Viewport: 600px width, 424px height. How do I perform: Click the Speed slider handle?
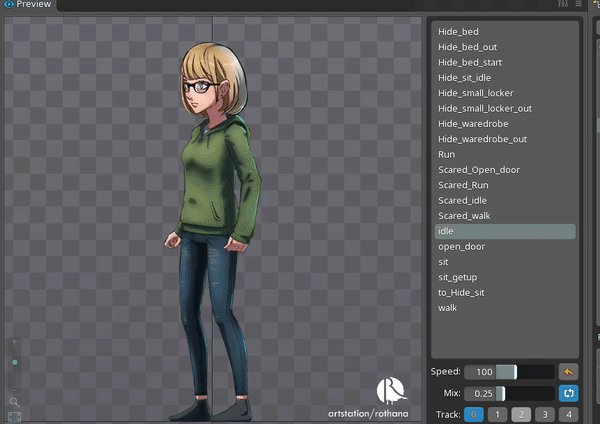coord(515,372)
